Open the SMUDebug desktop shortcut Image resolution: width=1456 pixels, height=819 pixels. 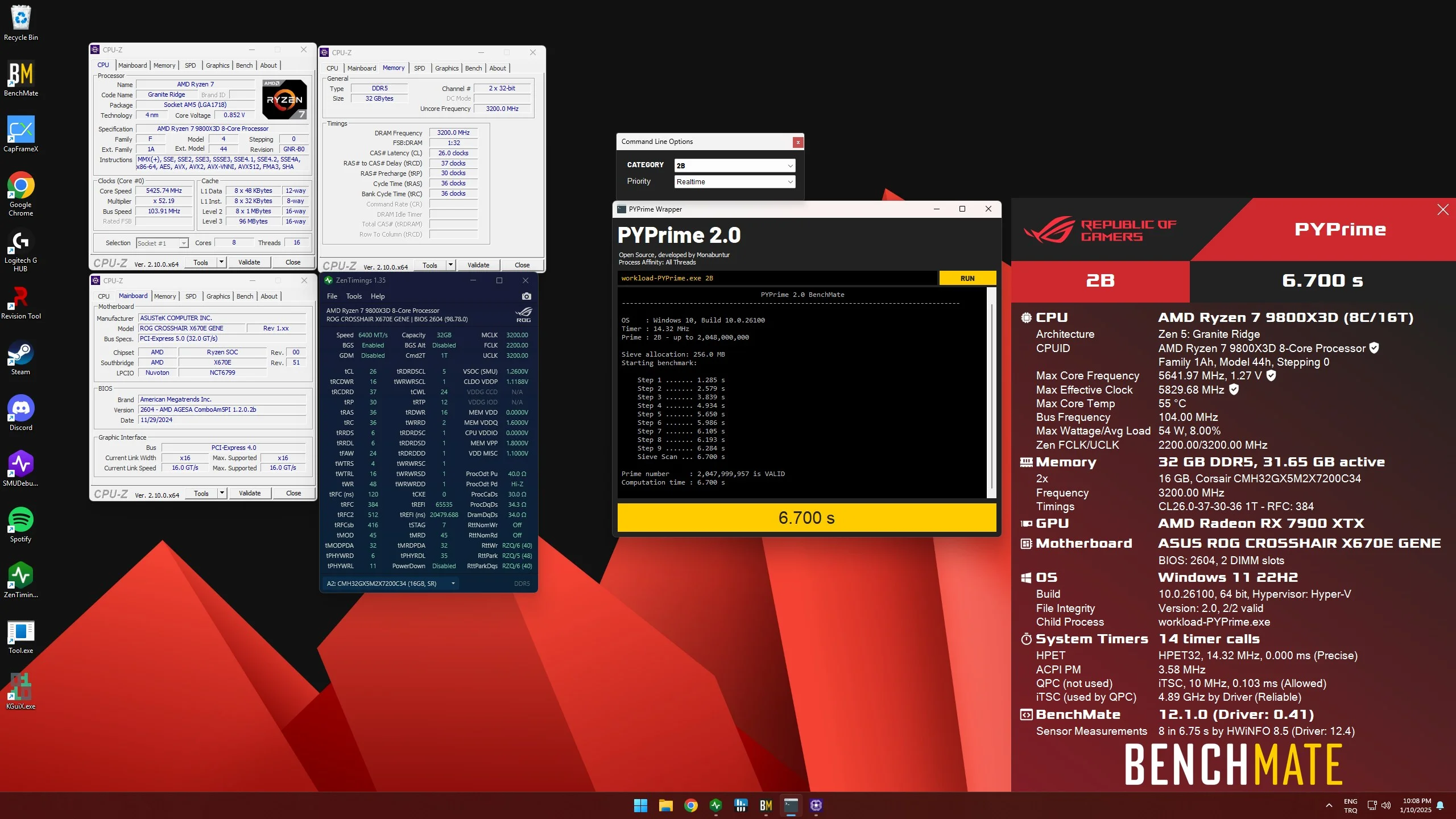[21, 469]
